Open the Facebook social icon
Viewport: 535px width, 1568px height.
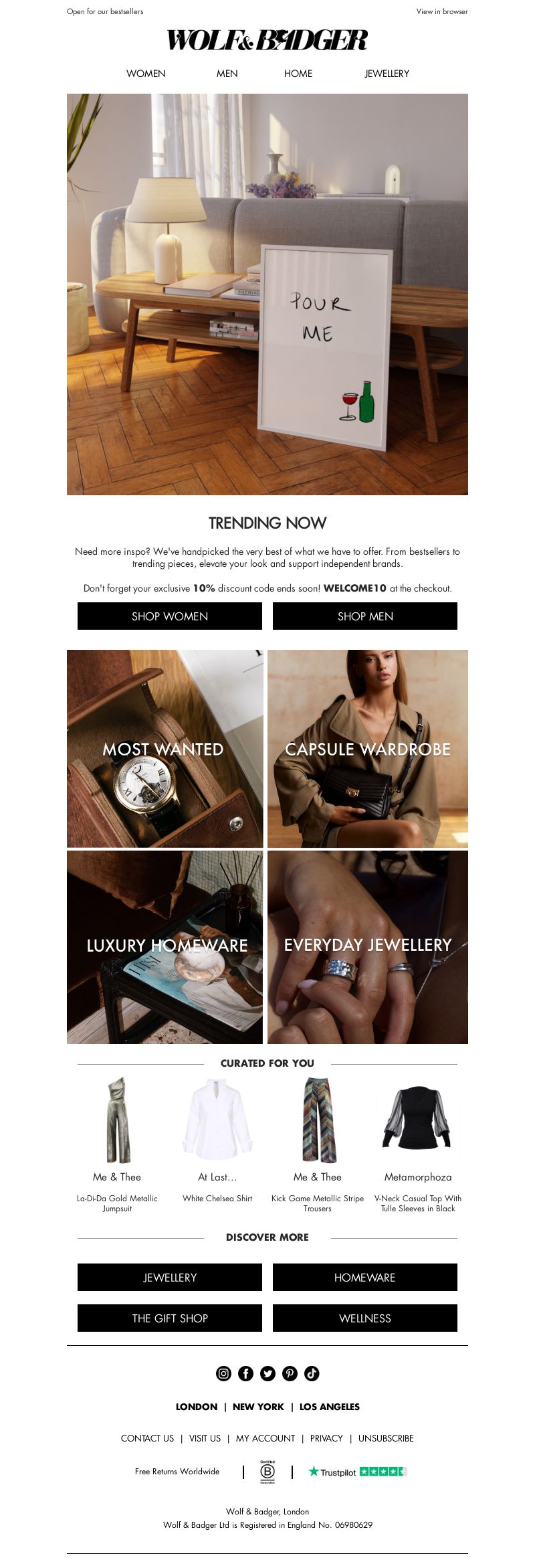pyautogui.click(x=245, y=1373)
